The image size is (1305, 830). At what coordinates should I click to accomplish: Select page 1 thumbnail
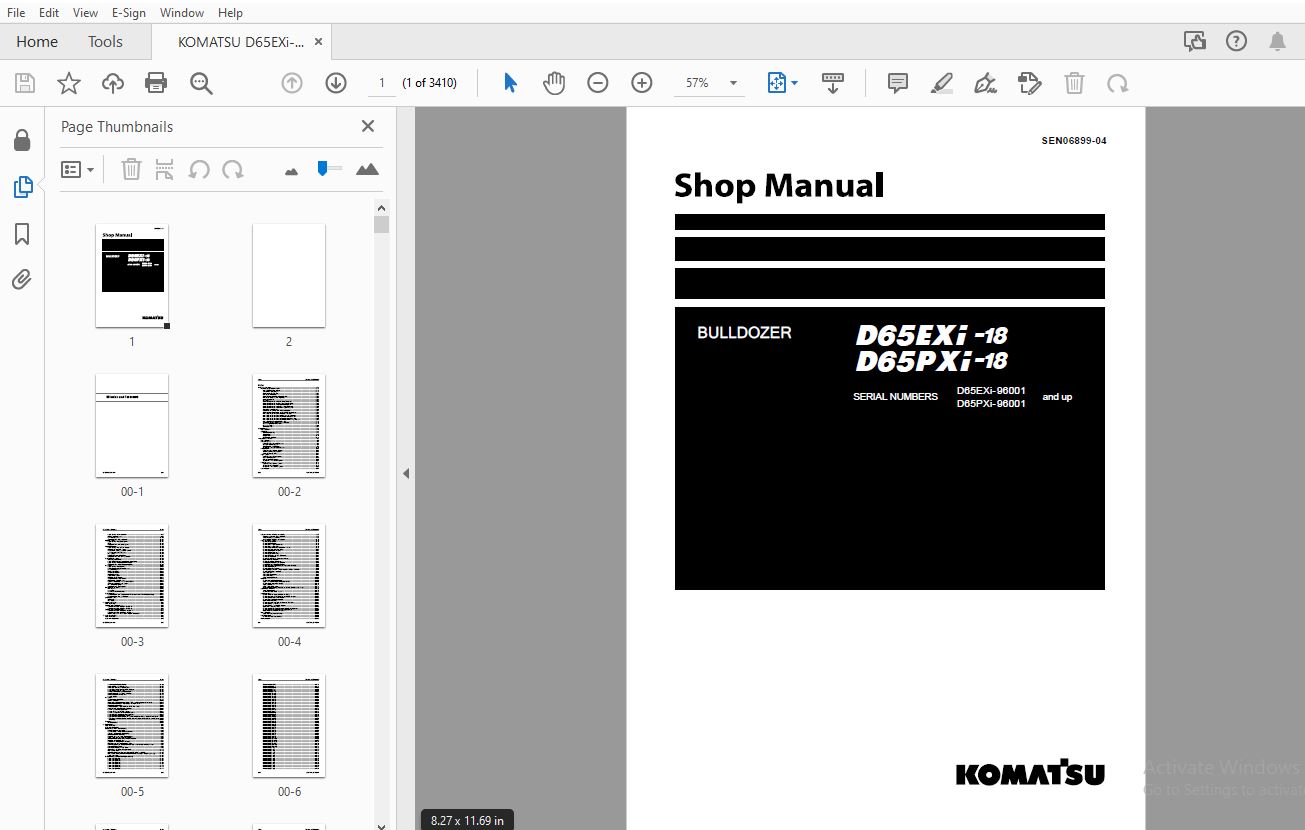(132, 276)
